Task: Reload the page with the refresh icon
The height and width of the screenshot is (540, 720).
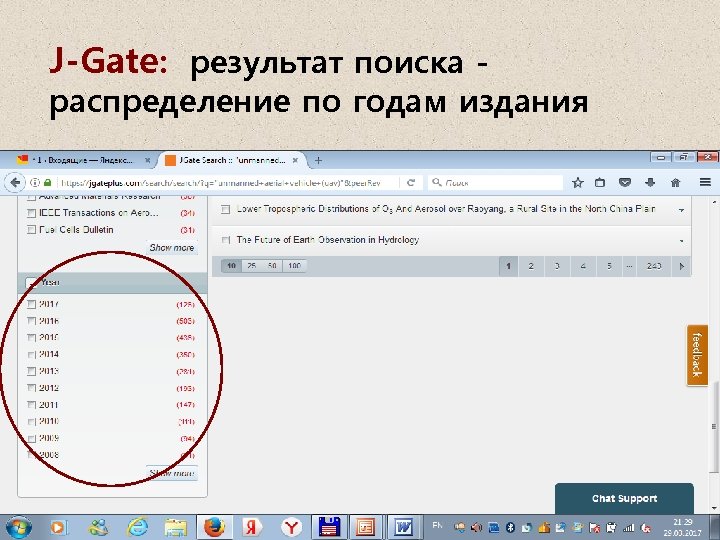Action: pos(411,182)
